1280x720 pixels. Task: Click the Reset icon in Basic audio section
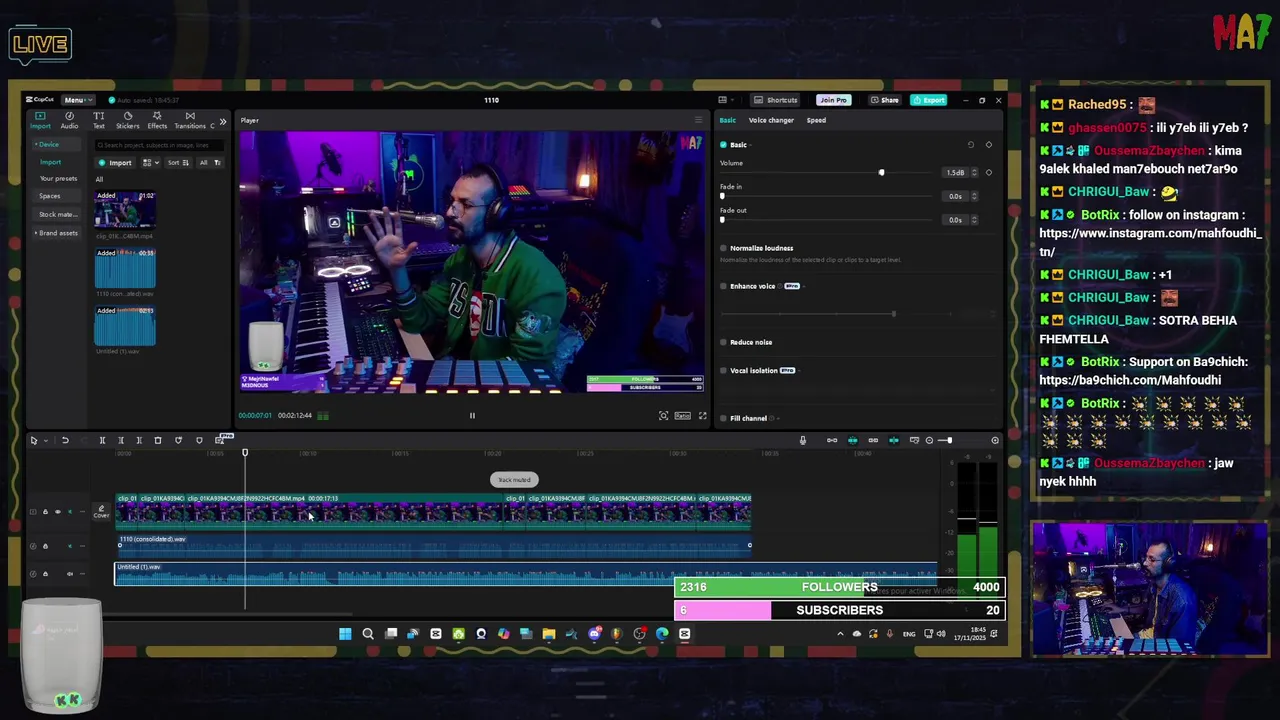pyautogui.click(x=970, y=145)
